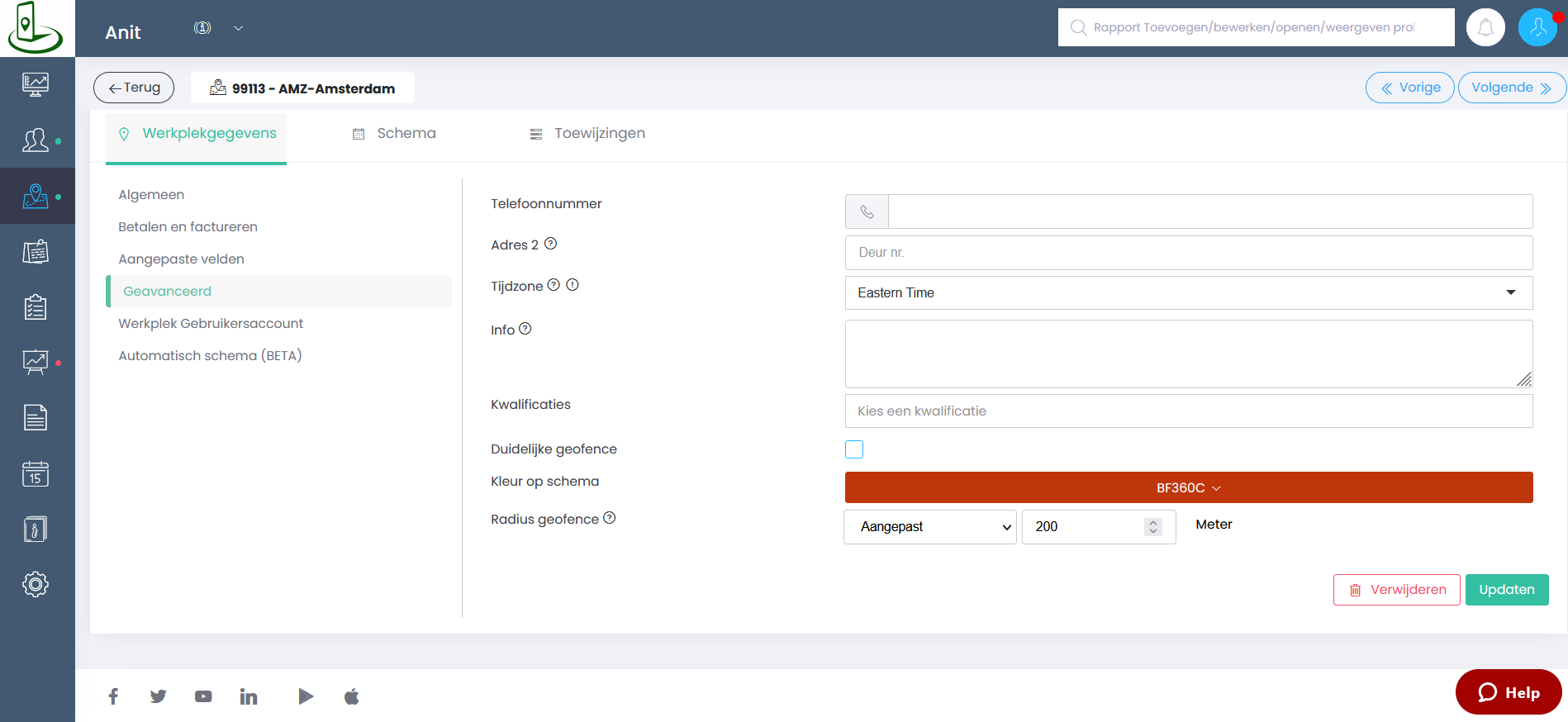This screenshot has height=722, width=1568.
Task: Click exclamation info icon next to Tijdzone
Action: point(573,285)
